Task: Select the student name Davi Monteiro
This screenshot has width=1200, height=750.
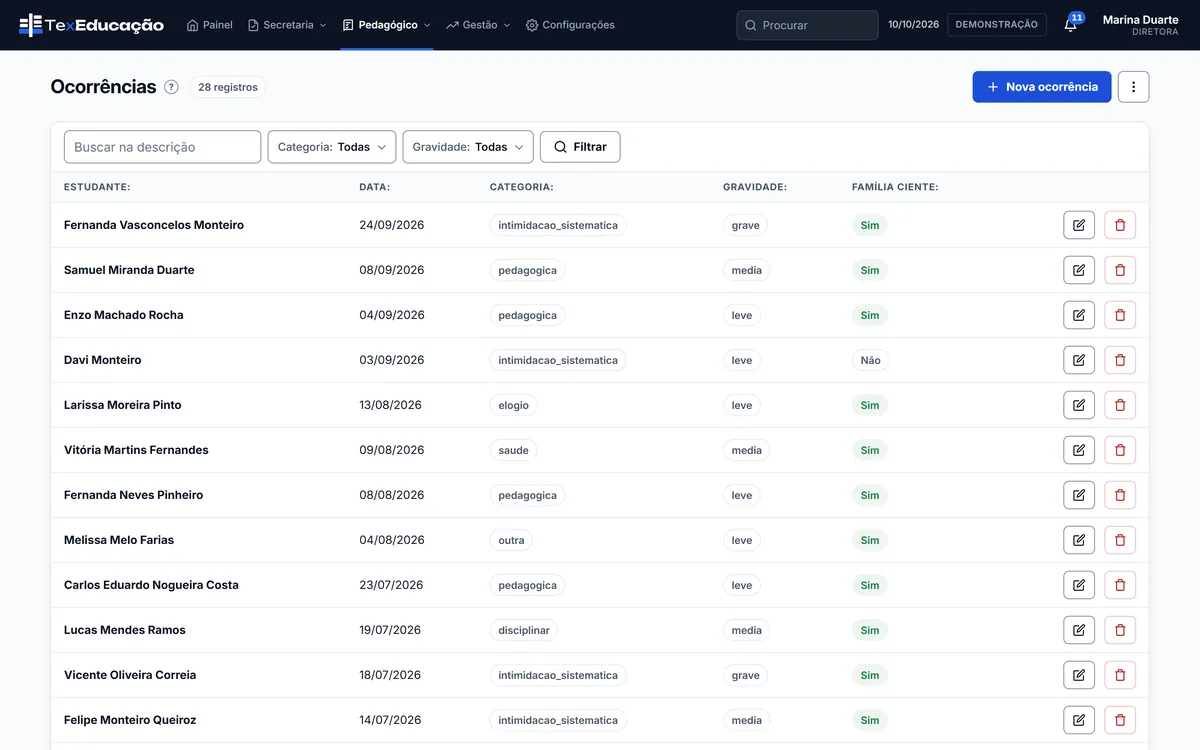Action: [x=103, y=360]
